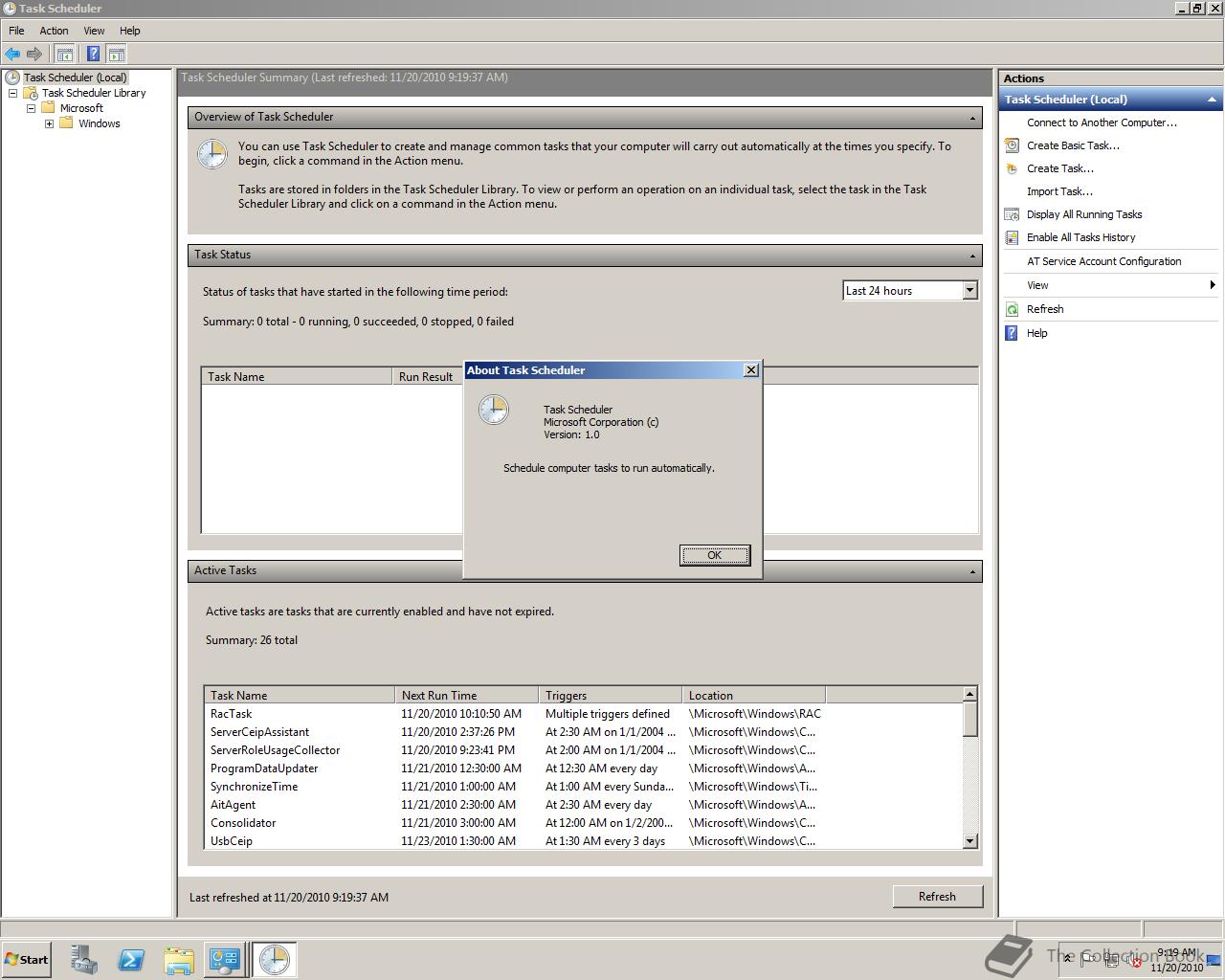Collapse the Overview of Task Scheduler section

click(x=972, y=118)
